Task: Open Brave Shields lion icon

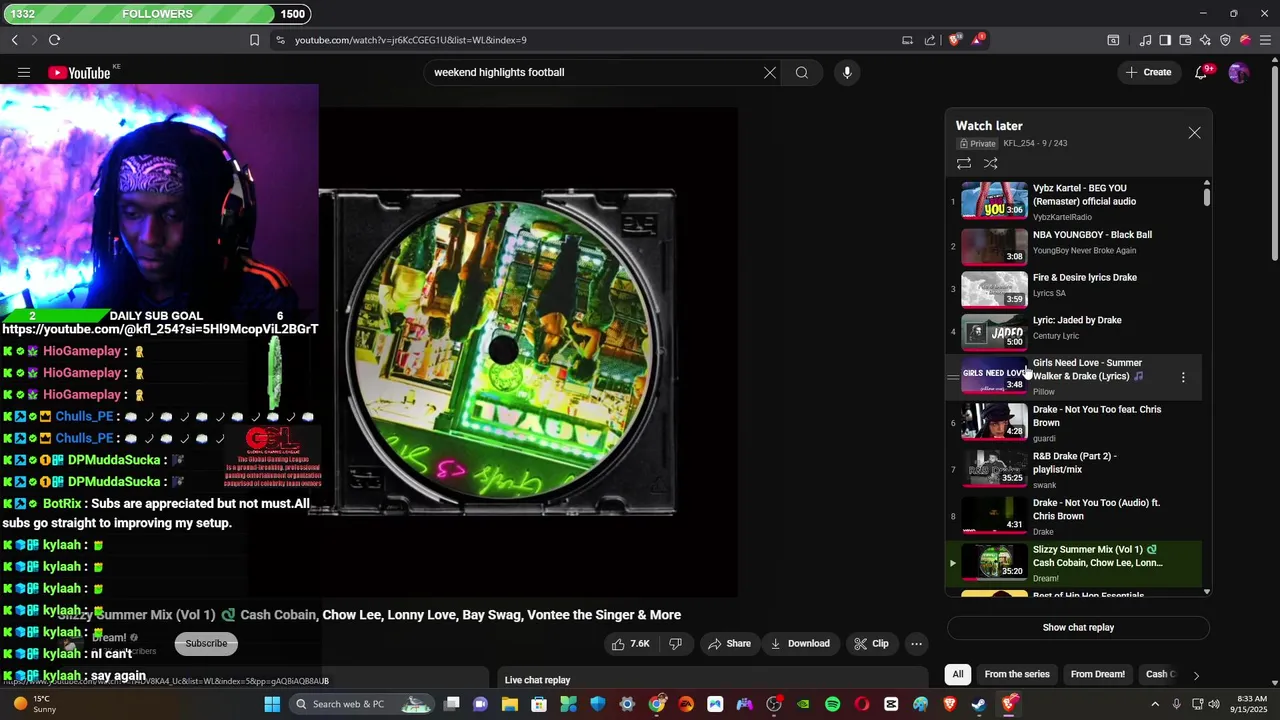Action: [955, 40]
